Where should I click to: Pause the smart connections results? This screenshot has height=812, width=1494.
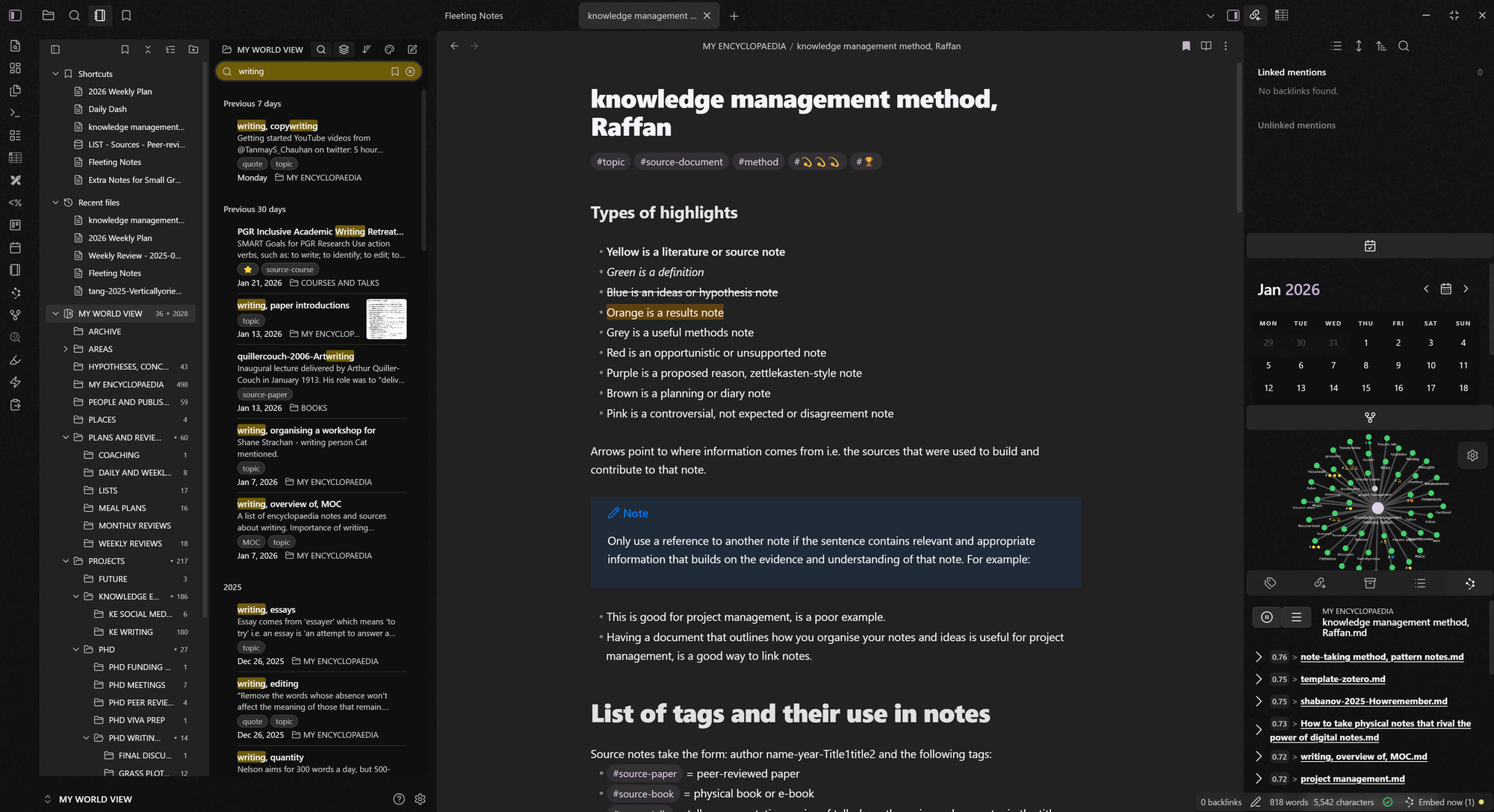pos(1267,617)
